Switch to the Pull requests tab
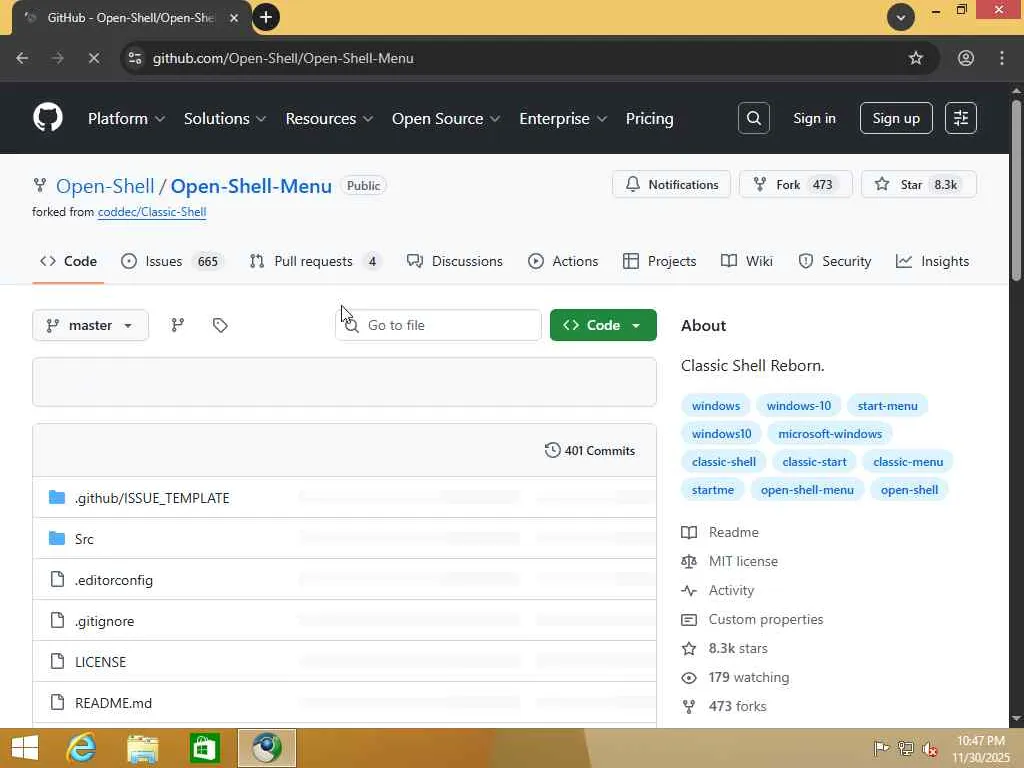The width and height of the screenshot is (1024, 768). (315, 261)
